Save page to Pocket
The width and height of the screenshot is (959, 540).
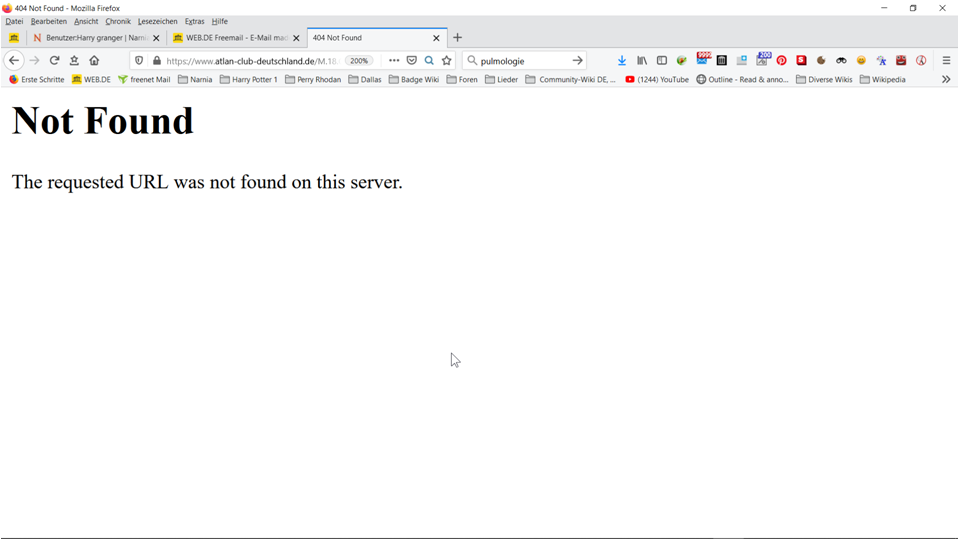tap(412, 61)
